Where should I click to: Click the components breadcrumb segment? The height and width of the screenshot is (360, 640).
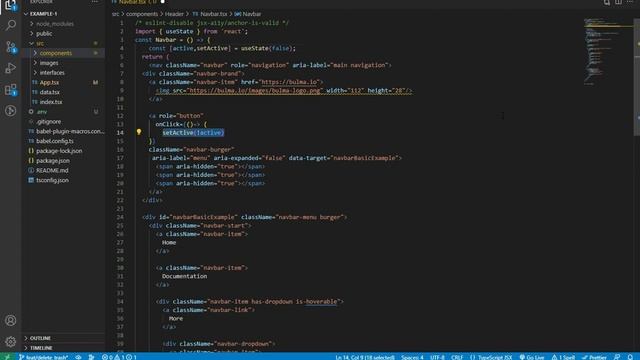pos(142,14)
